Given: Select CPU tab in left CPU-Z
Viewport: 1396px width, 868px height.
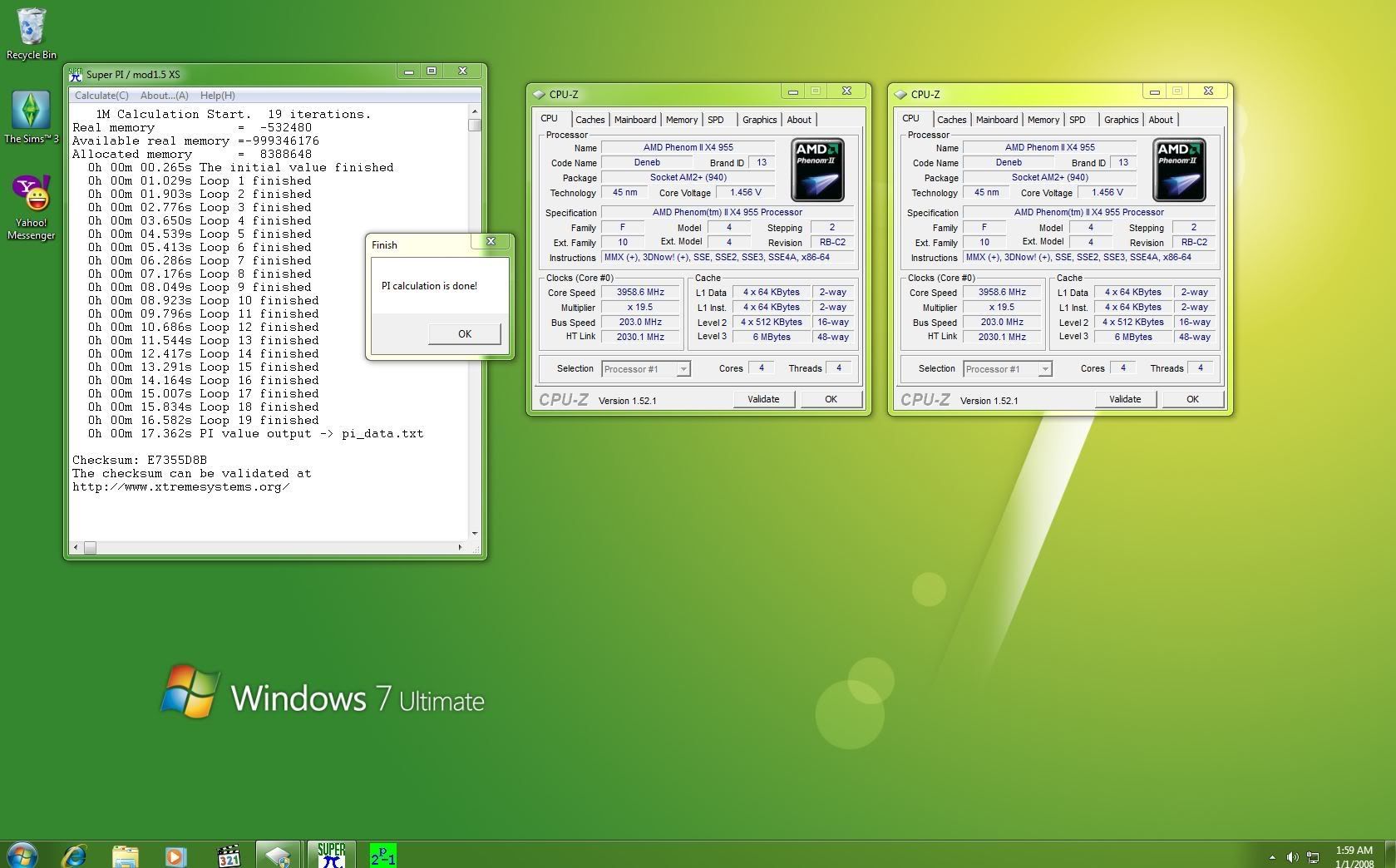Looking at the screenshot, I should pos(550,119).
